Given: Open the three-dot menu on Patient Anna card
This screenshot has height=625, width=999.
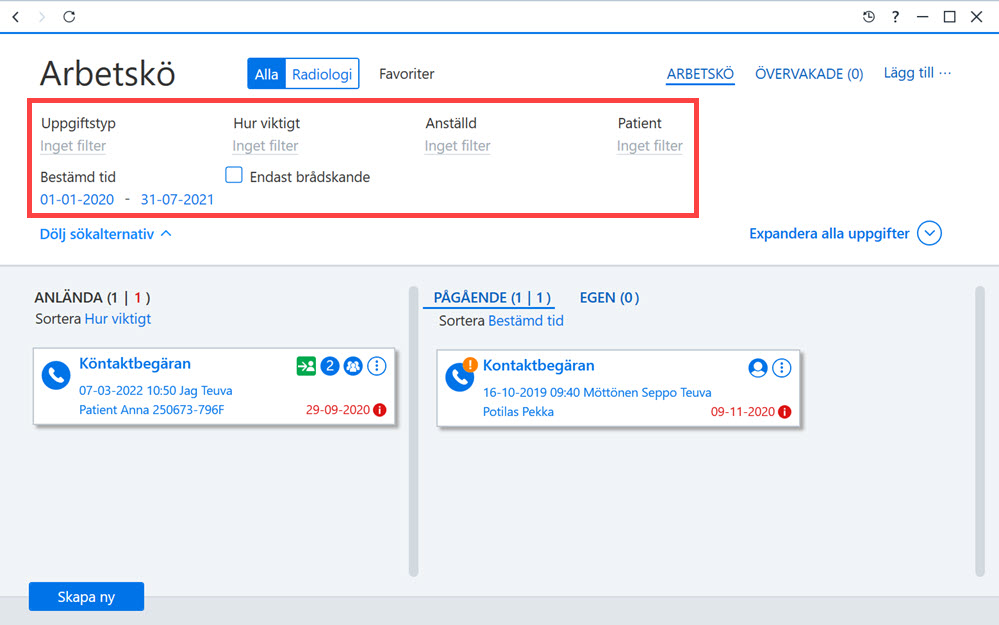Looking at the screenshot, I should (x=377, y=366).
